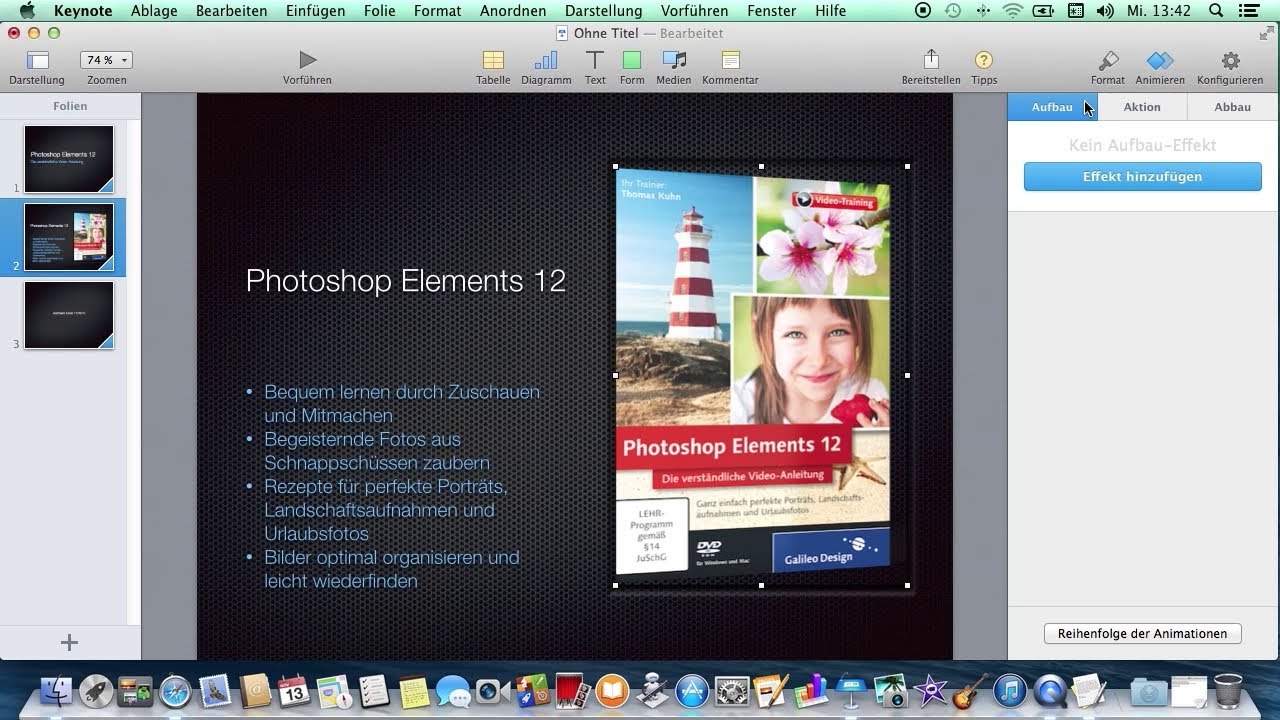Open the Hilfe menu
1280x720 pixels.
[830, 11]
